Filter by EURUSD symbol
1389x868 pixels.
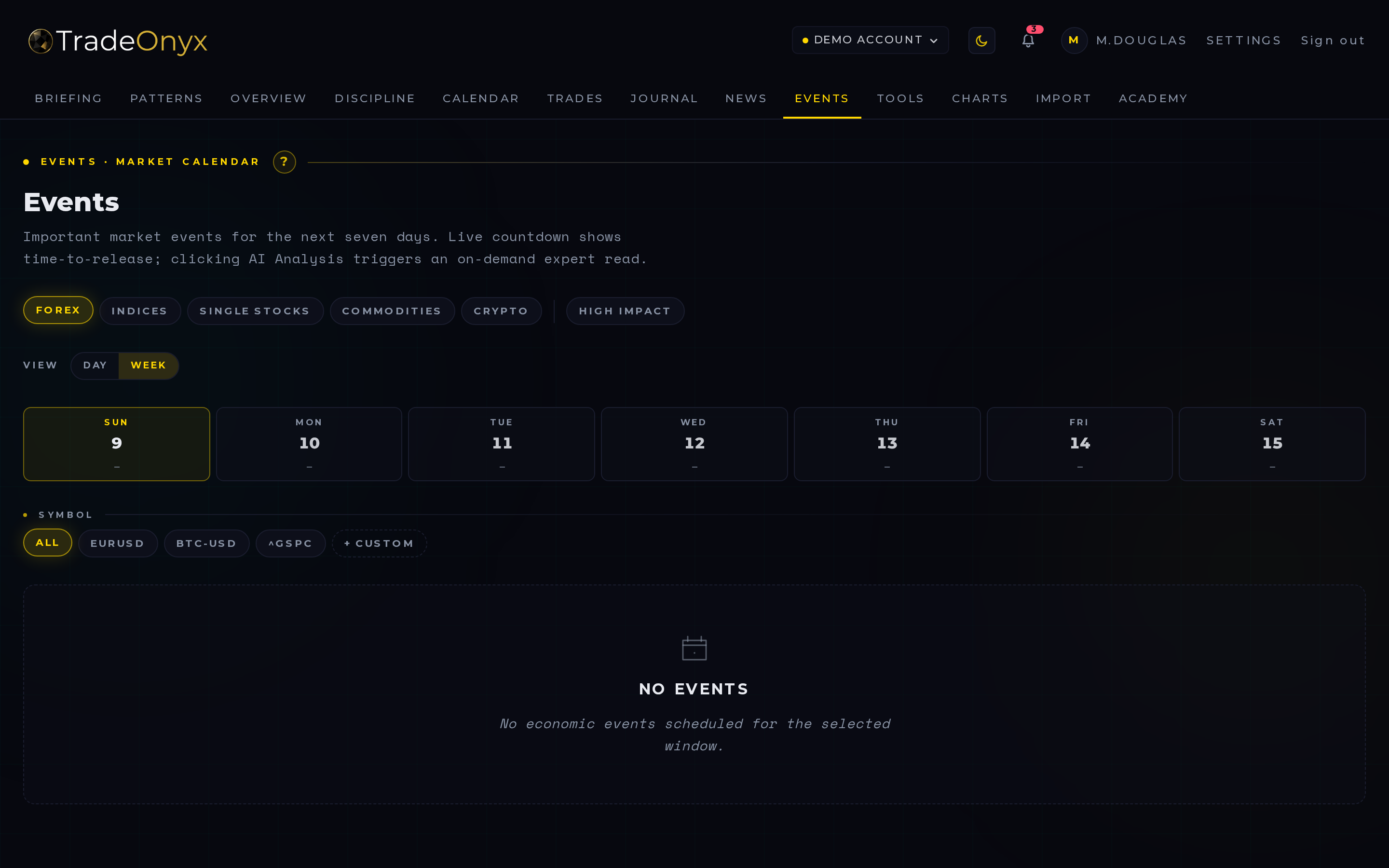[118, 543]
